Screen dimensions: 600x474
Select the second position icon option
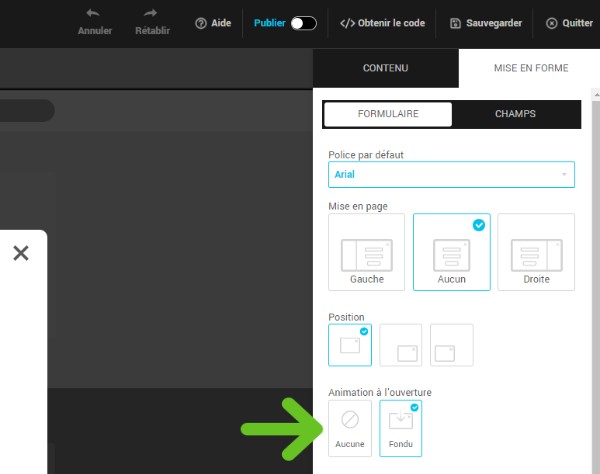(401, 345)
